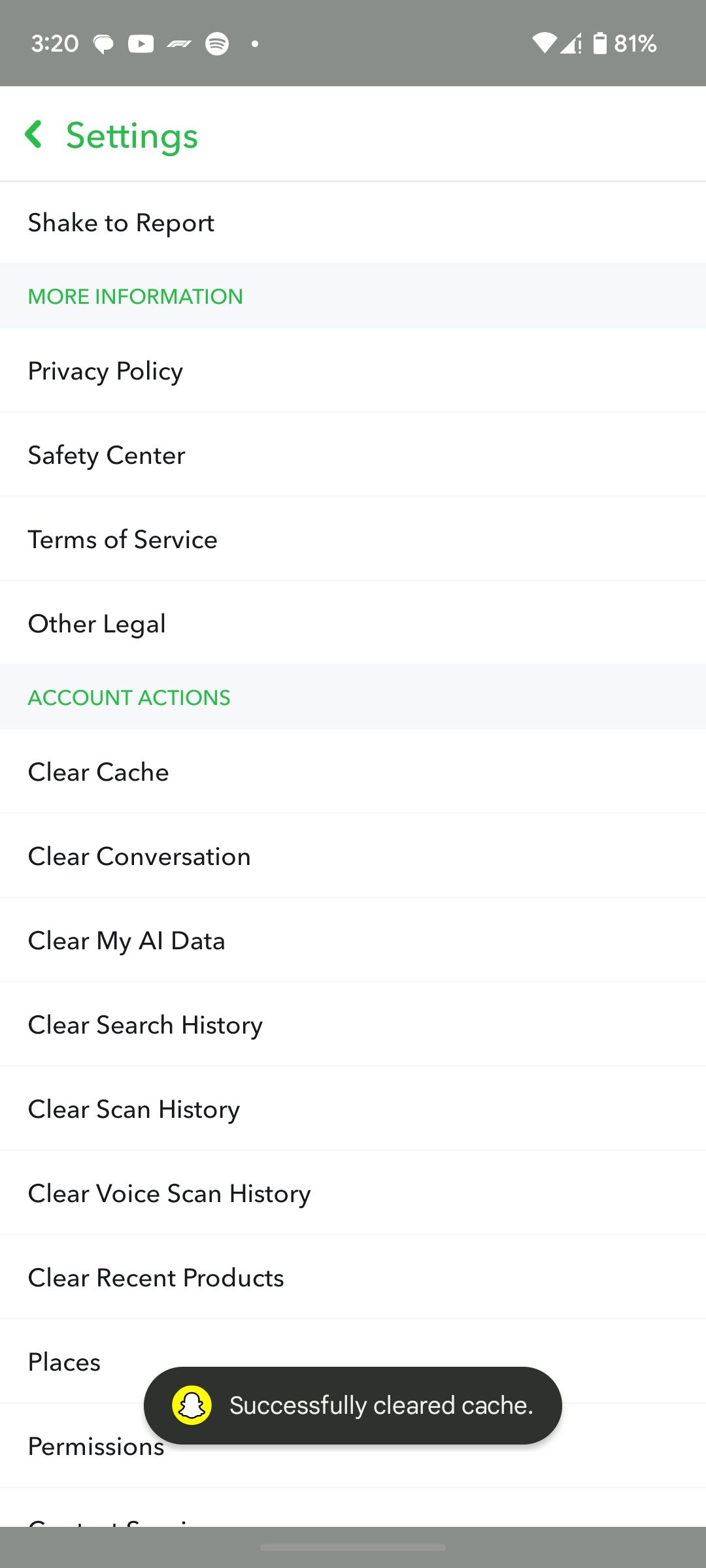Tap the Spotify status bar icon

click(217, 44)
